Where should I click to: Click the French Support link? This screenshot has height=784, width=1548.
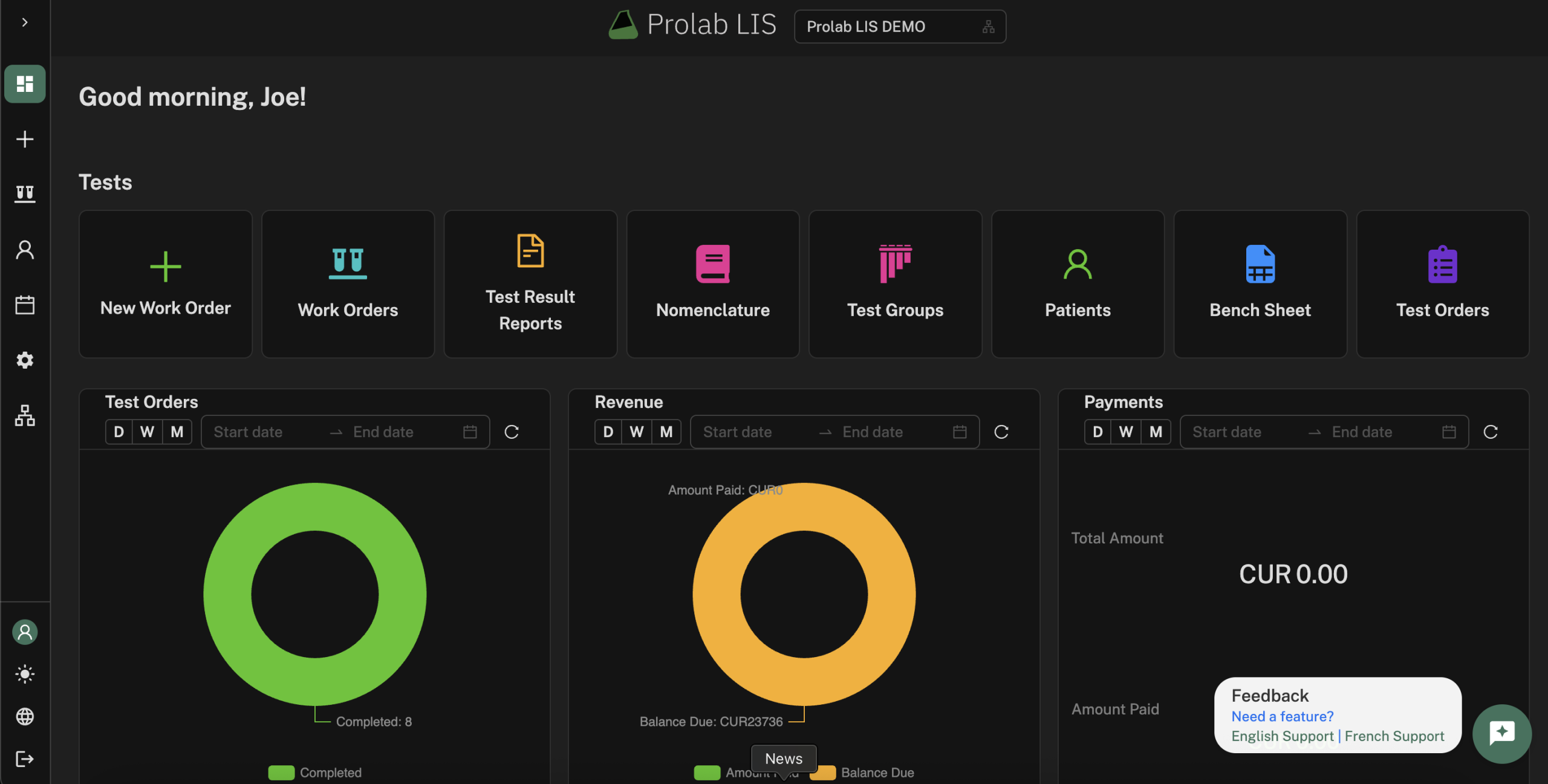(1394, 736)
